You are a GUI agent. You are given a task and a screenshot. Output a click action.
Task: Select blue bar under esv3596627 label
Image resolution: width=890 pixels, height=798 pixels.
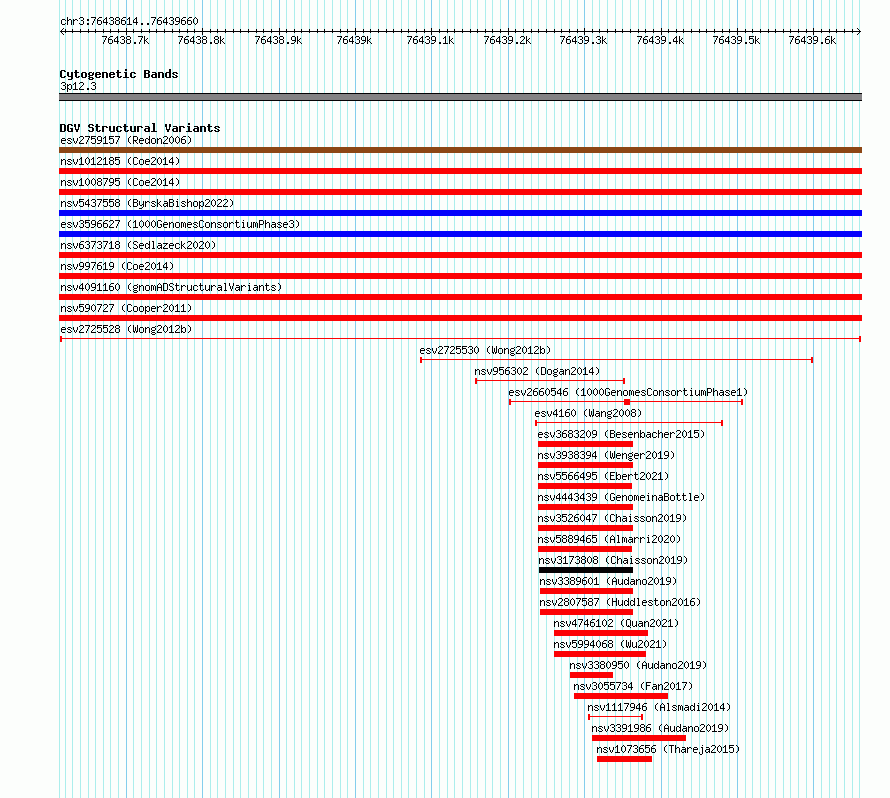pyautogui.click(x=460, y=234)
